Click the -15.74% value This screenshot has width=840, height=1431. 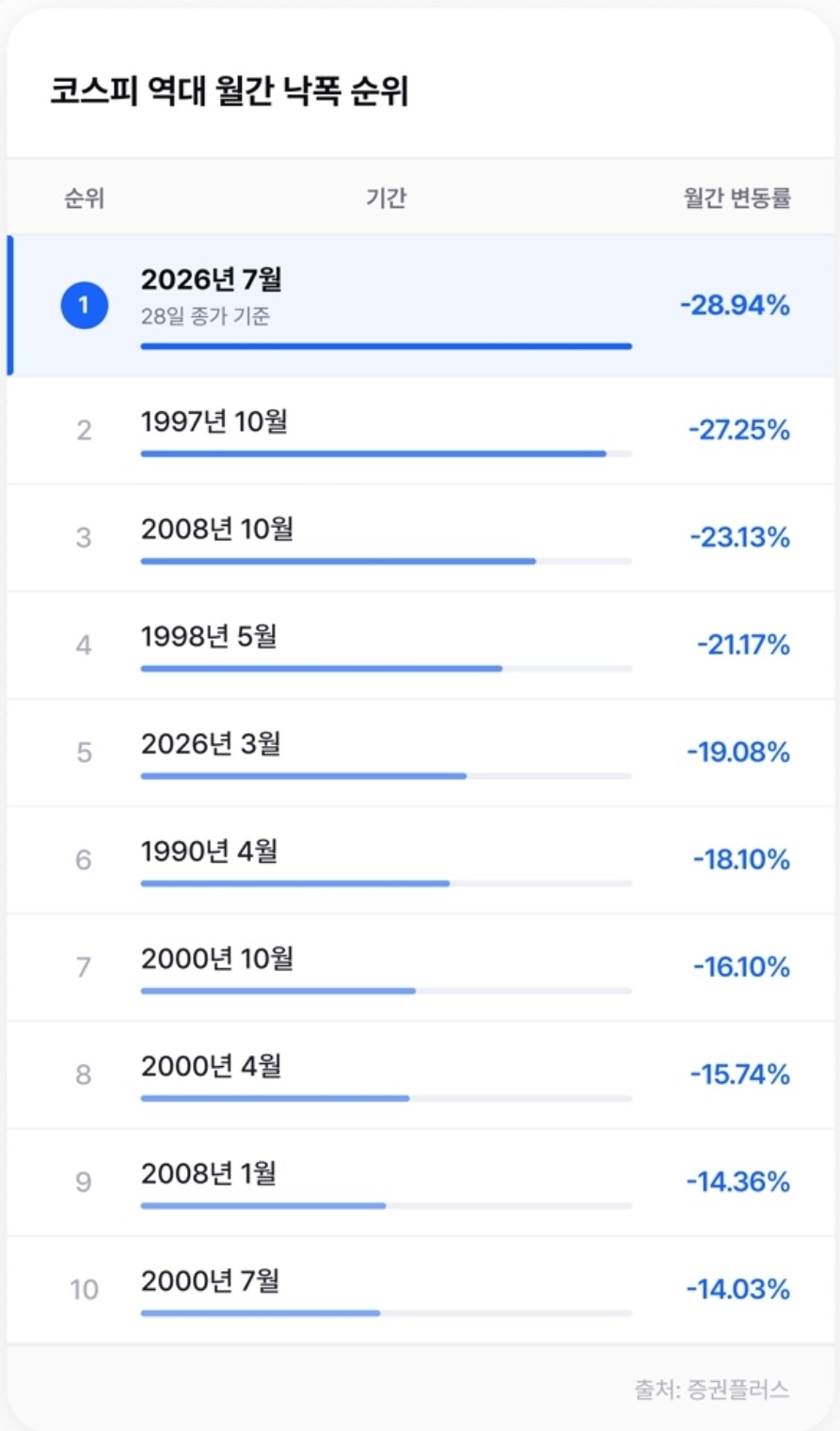[x=739, y=1073]
